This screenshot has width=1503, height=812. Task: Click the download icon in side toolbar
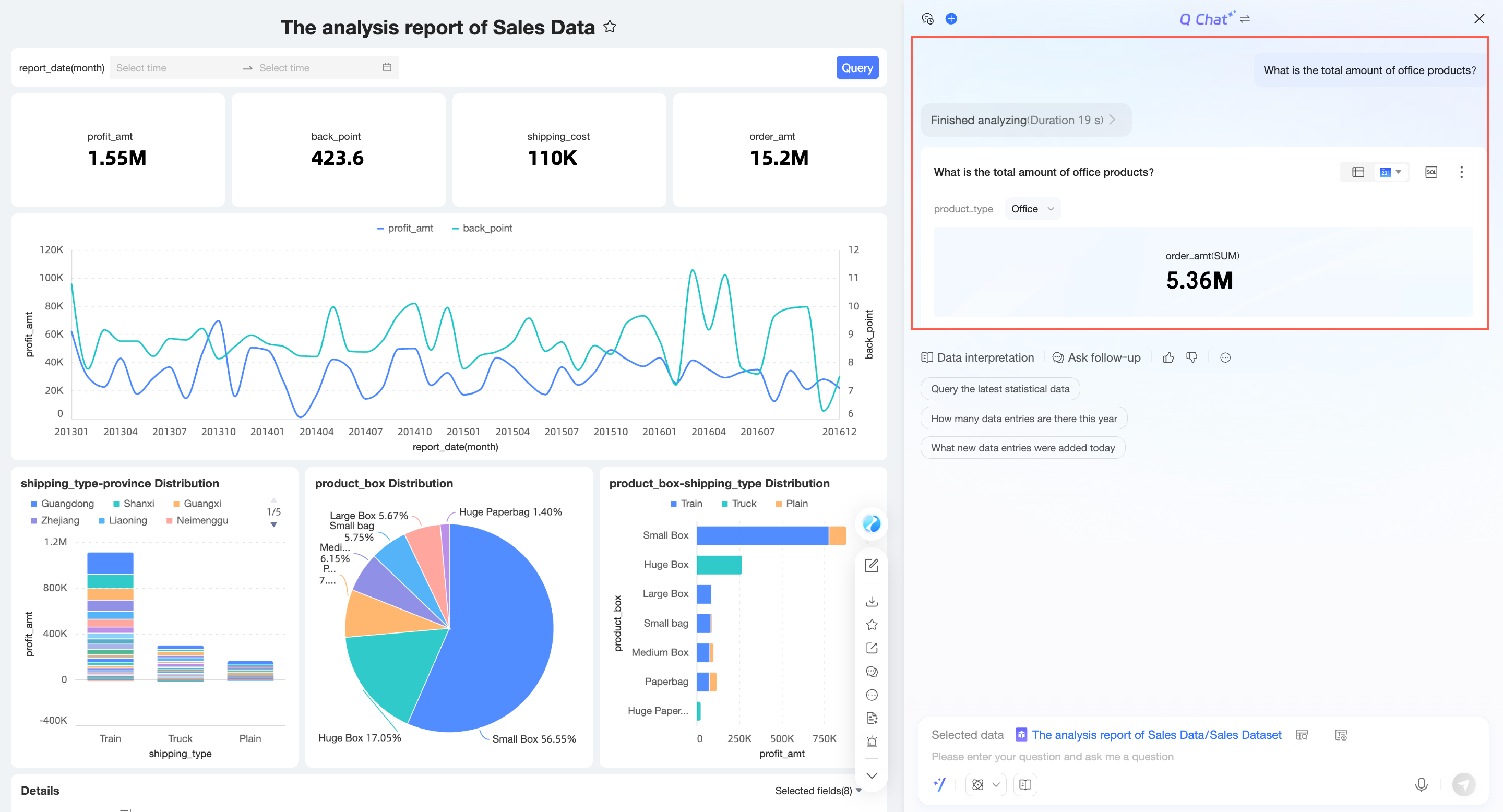click(872, 601)
